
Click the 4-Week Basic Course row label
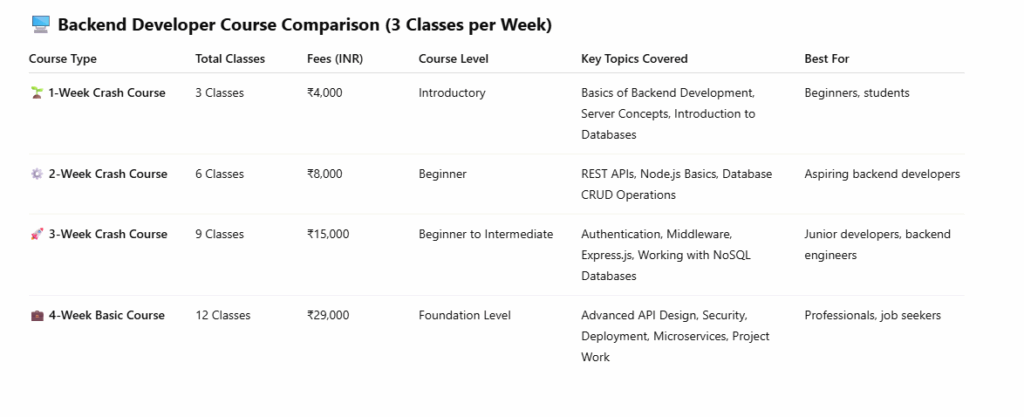(105, 316)
